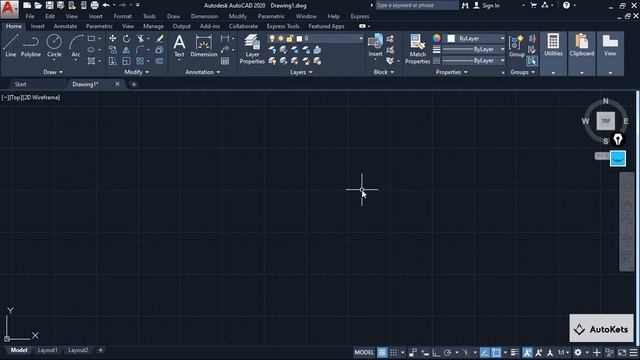The width and height of the screenshot is (640, 360).
Task: Click the object color wheel swatch
Action: pyautogui.click(x=437, y=38)
